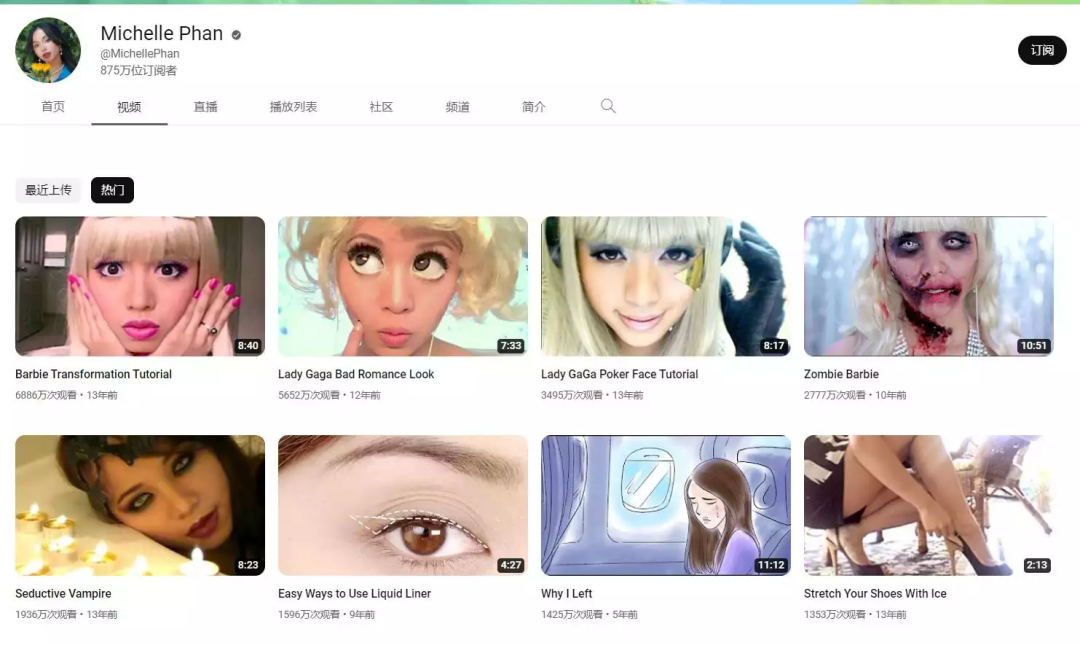Click the @MichellePhan channel handle

pyautogui.click(x=141, y=53)
